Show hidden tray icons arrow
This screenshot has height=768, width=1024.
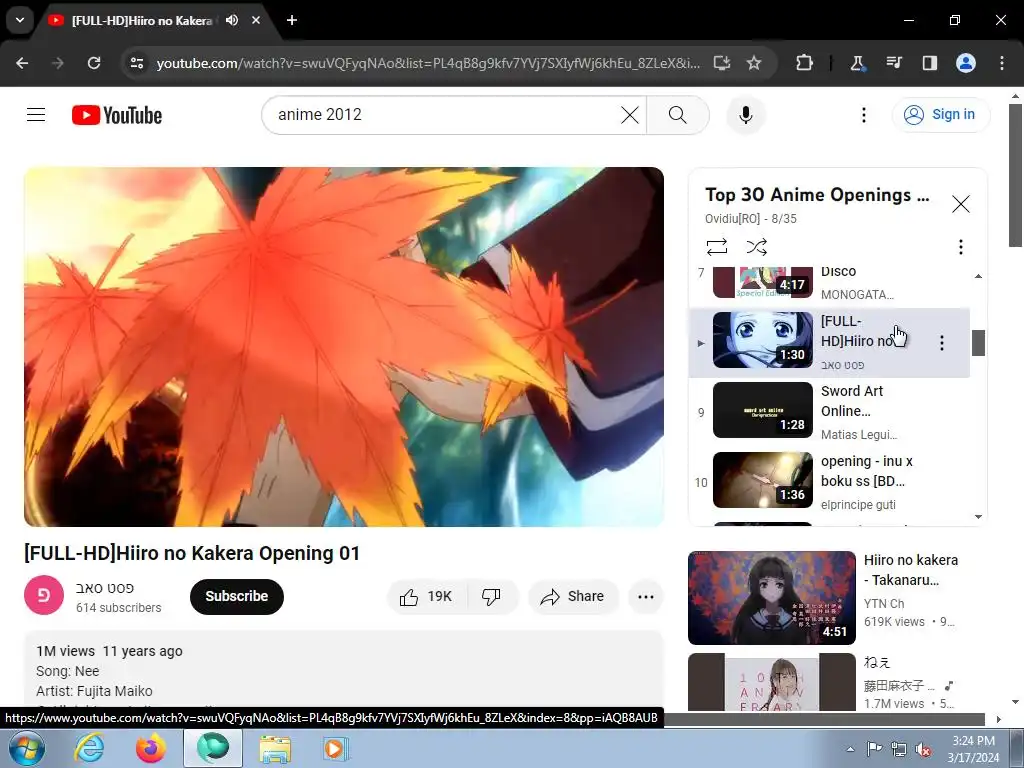tap(850, 749)
